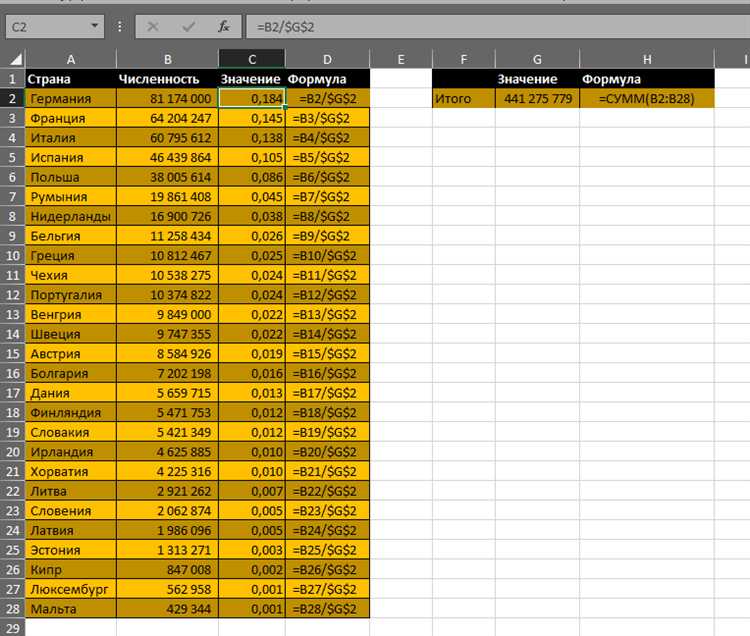Click 'Формула' header in column D

(x=327, y=79)
